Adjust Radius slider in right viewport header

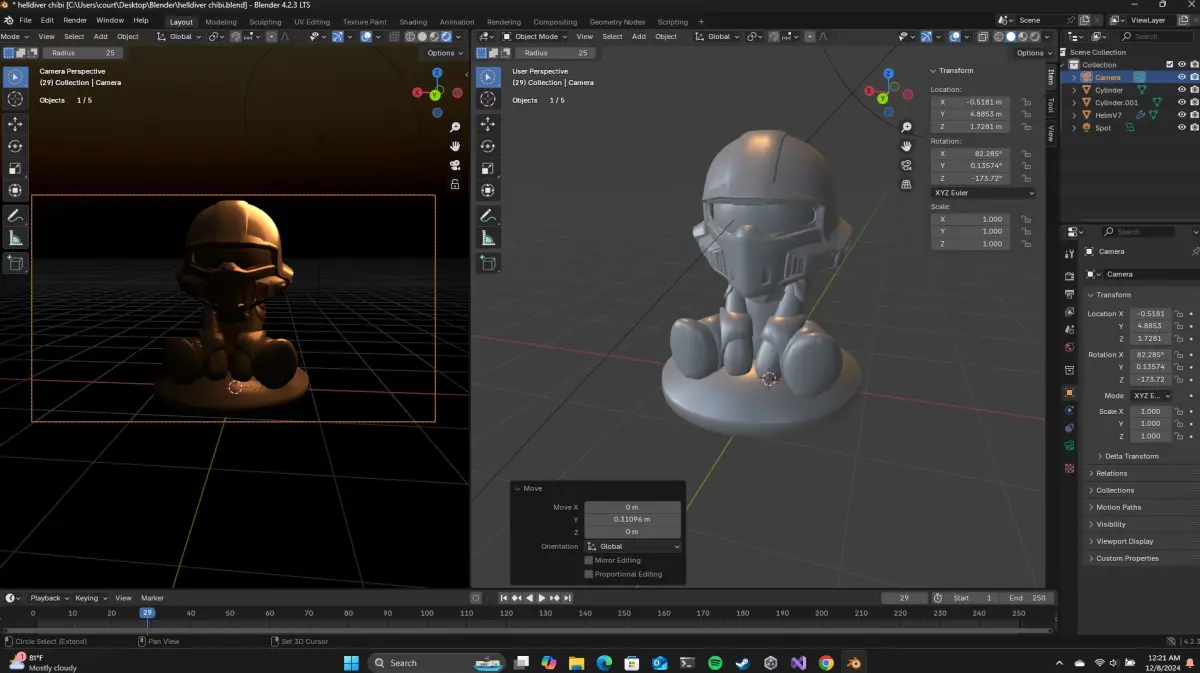pyautogui.click(x=556, y=53)
